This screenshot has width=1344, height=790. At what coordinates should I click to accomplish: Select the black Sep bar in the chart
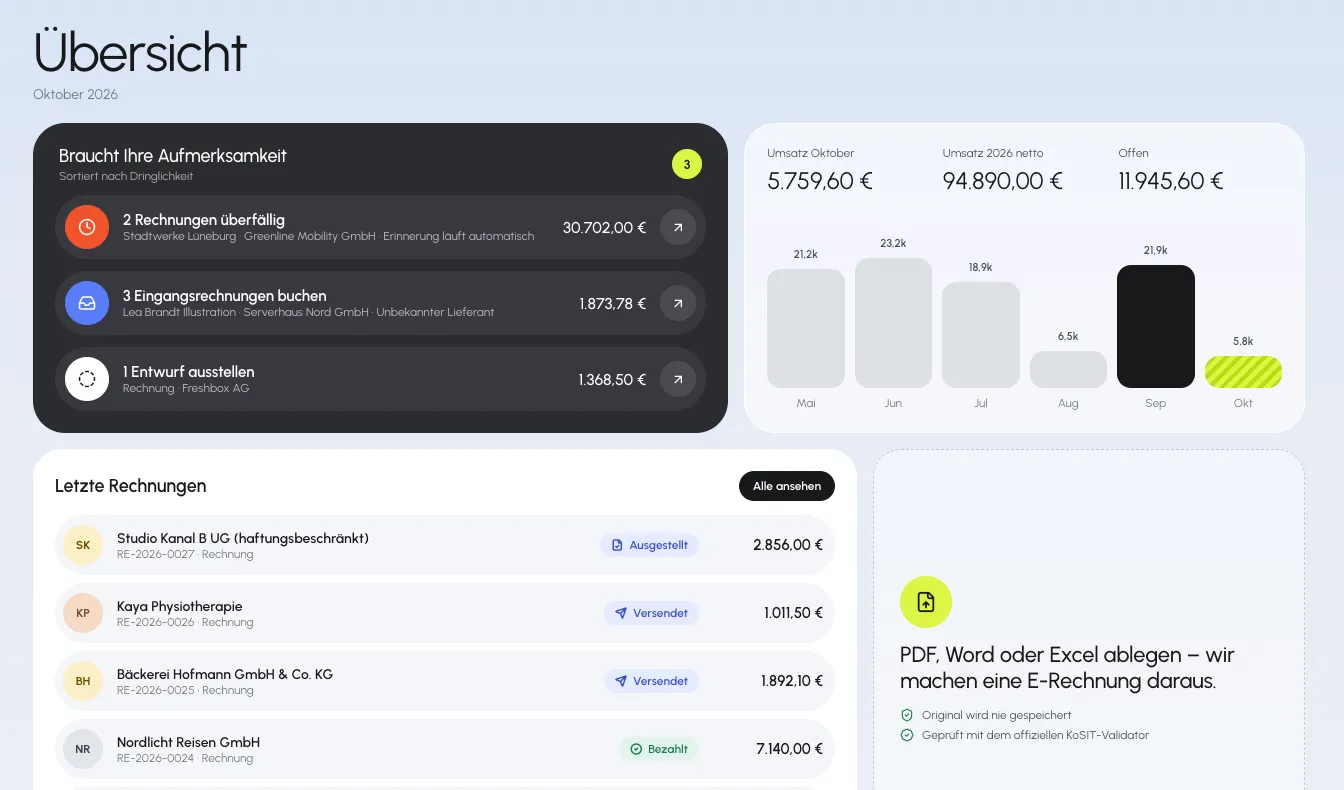click(x=1156, y=326)
